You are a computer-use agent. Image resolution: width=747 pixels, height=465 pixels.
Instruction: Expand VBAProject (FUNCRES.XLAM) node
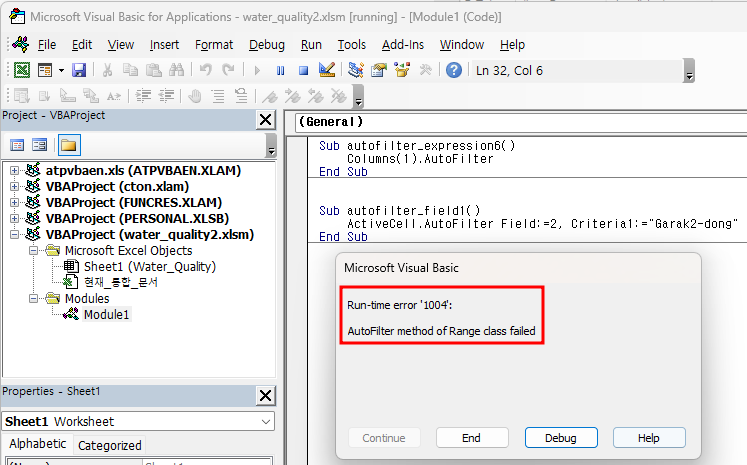[x=14, y=202]
